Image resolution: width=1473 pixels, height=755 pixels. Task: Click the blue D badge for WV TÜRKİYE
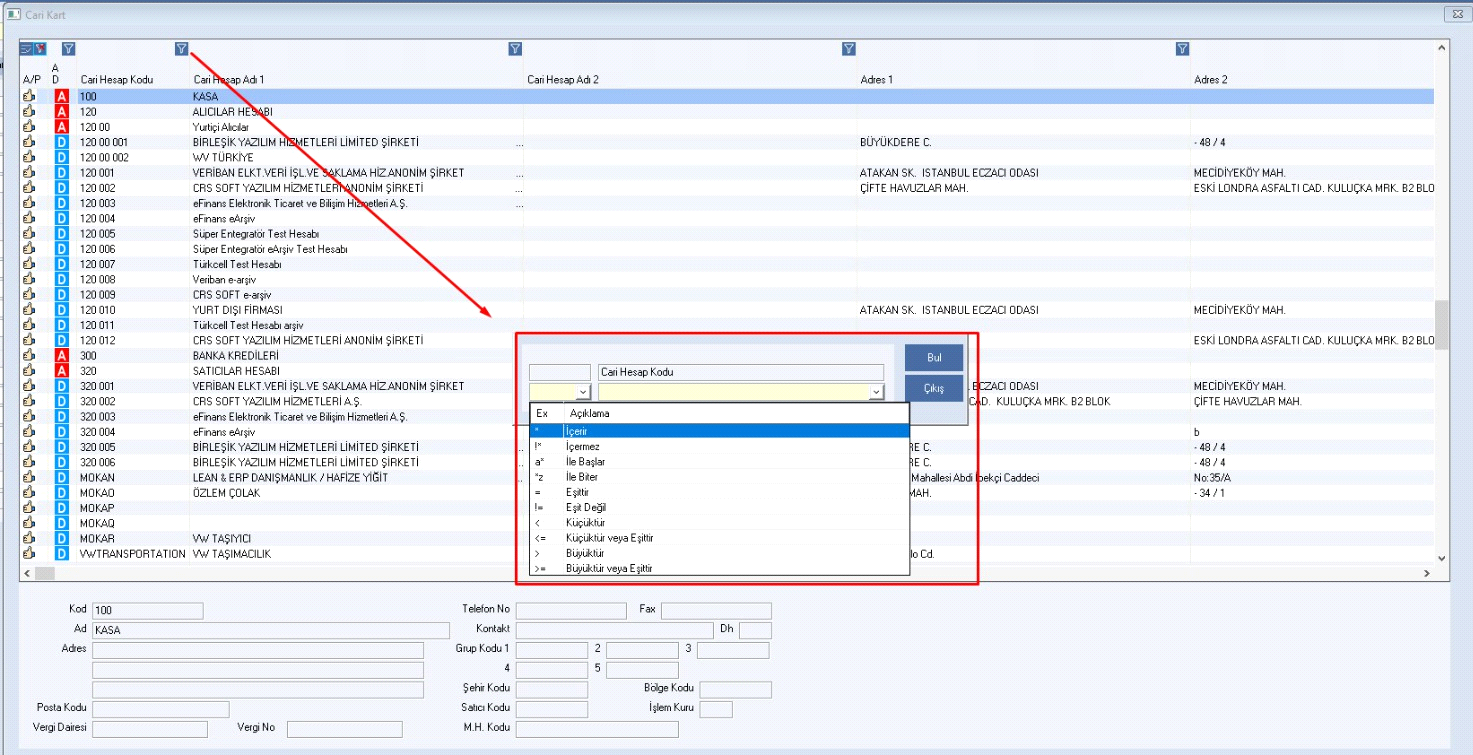pyautogui.click(x=62, y=158)
